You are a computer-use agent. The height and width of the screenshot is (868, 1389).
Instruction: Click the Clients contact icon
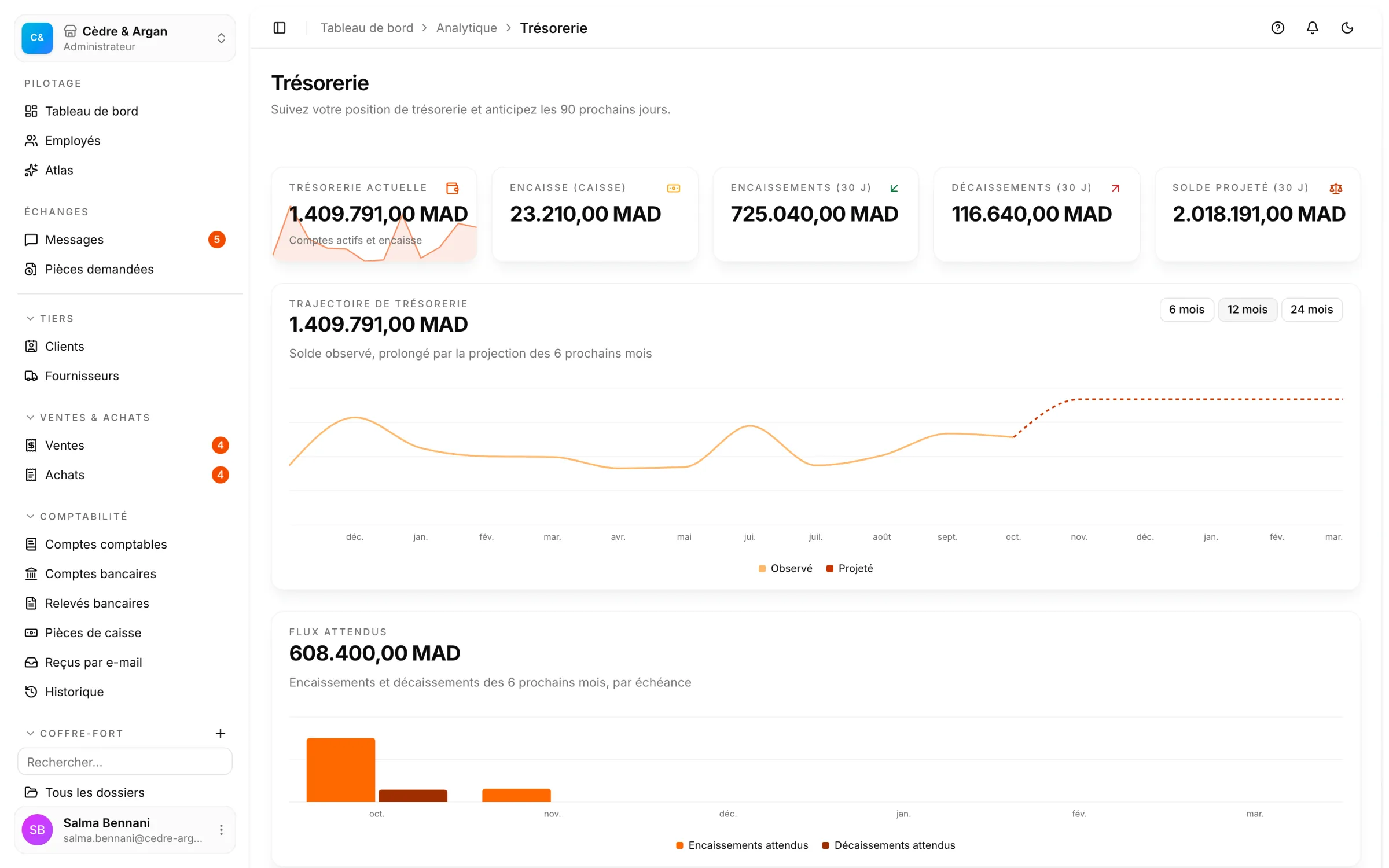[x=31, y=346]
